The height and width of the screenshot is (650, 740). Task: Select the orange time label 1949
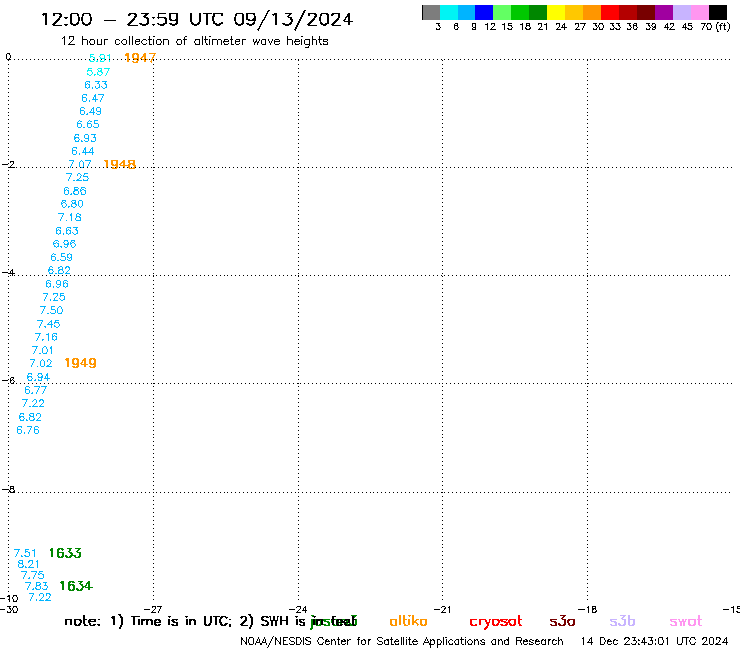pos(80,363)
